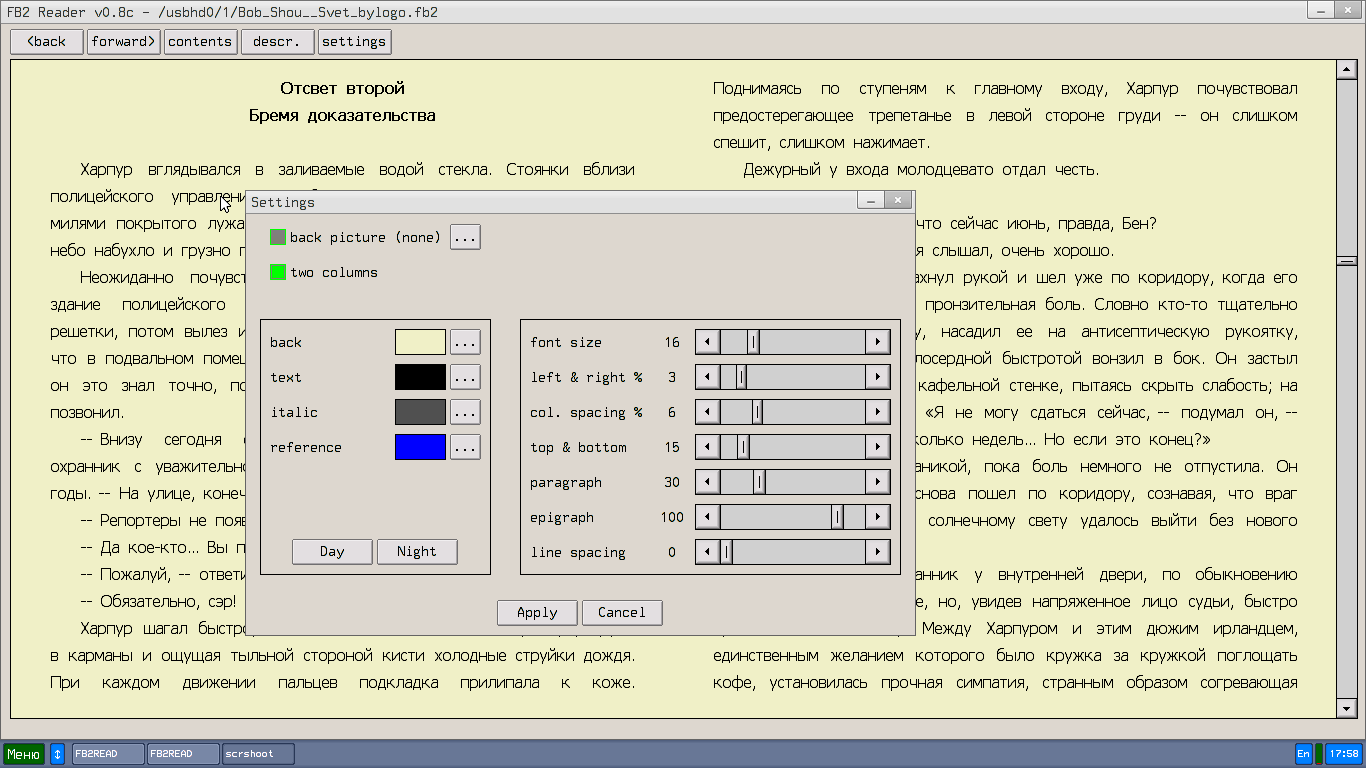Toggle the back picture checkbox
This screenshot has height=768, width=1366.
(x=278, y=237)
